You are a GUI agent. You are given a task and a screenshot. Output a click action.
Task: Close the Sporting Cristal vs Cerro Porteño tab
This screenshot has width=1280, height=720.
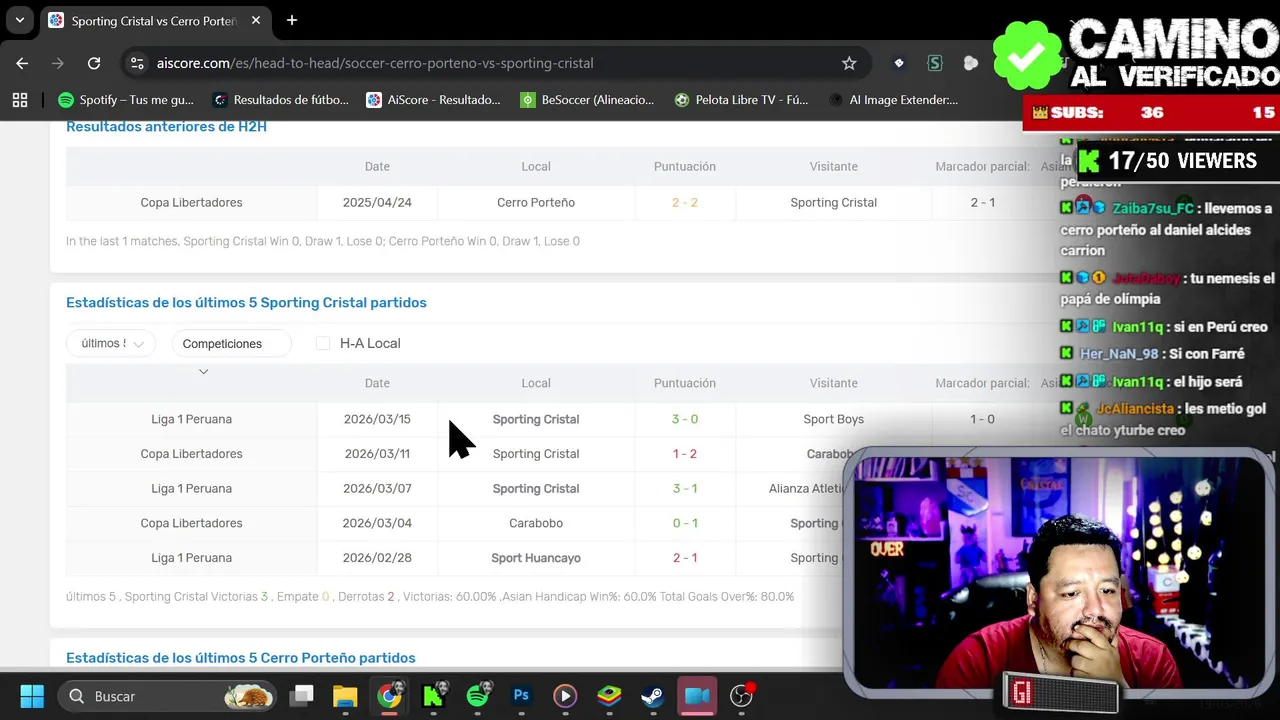click(x=256, y=21)
